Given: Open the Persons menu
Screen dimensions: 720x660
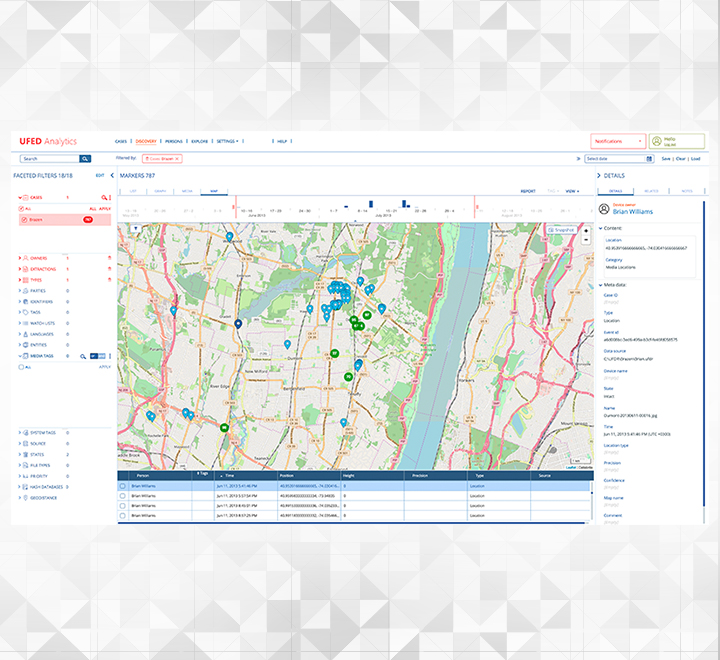Looking at the screenshot, I should pyautogui.click(x=173, y=141).
